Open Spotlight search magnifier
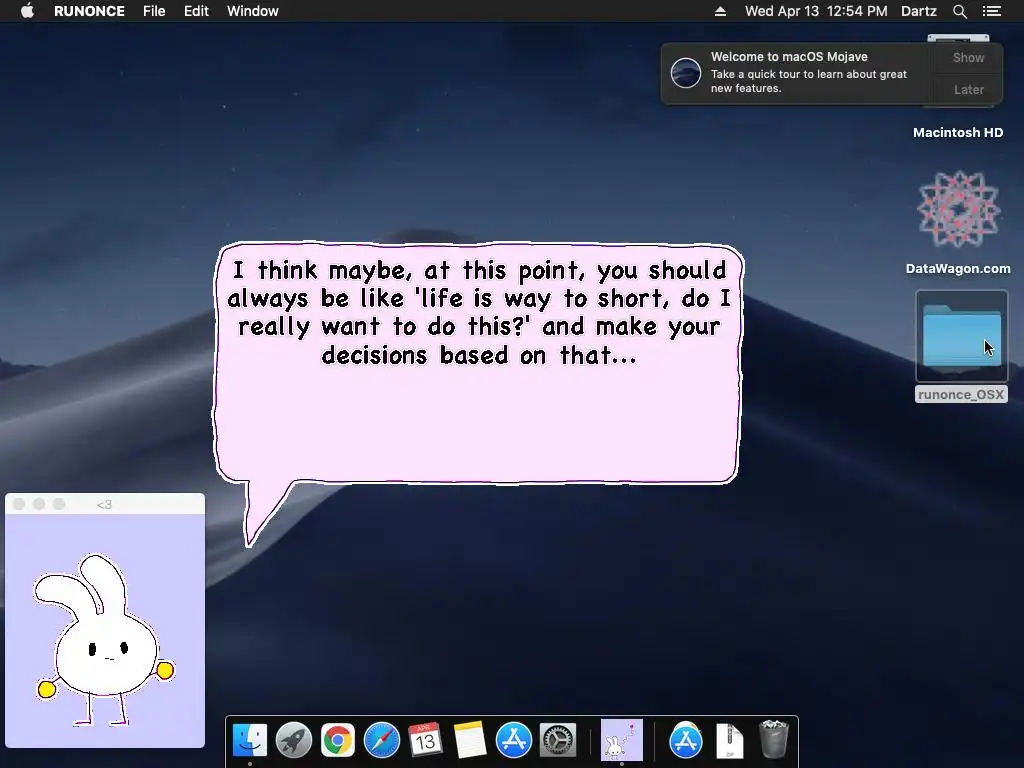This screenshot has height=768, width=1024. point(959,11)
